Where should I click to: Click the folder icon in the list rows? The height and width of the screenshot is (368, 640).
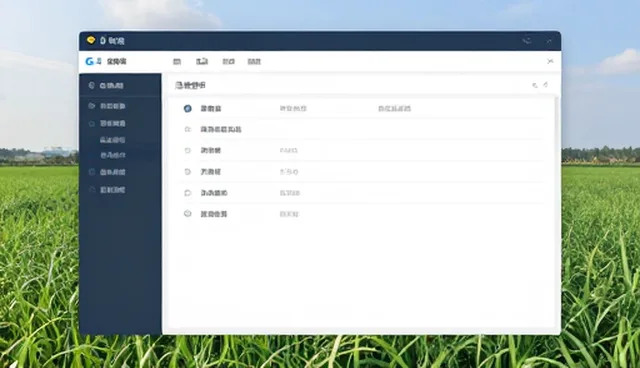pos(188,129)
